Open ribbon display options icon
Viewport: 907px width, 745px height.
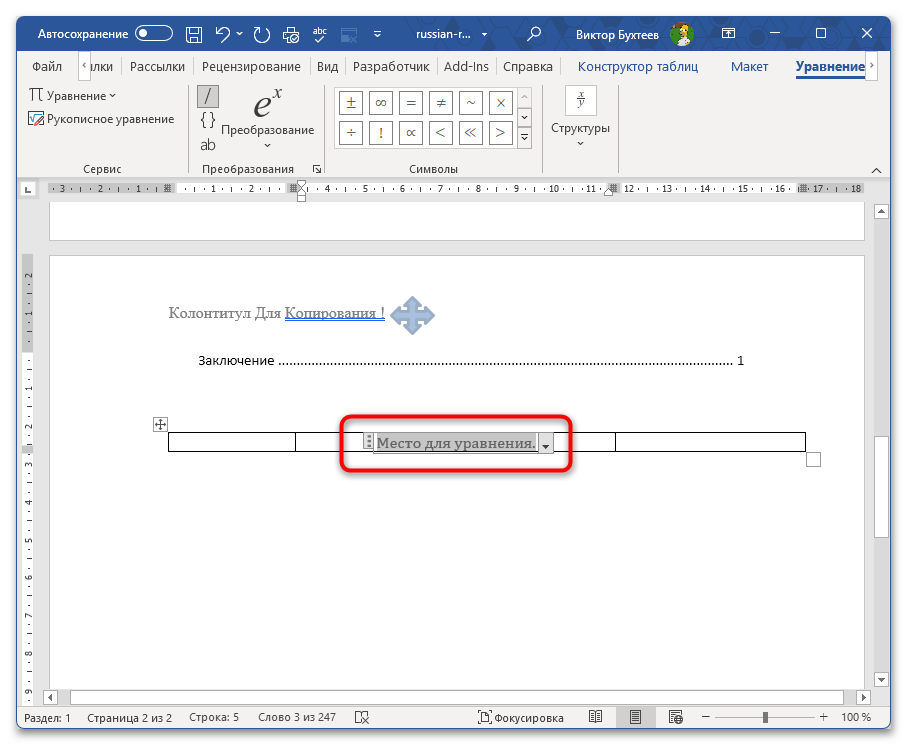[x=728, y=34]
